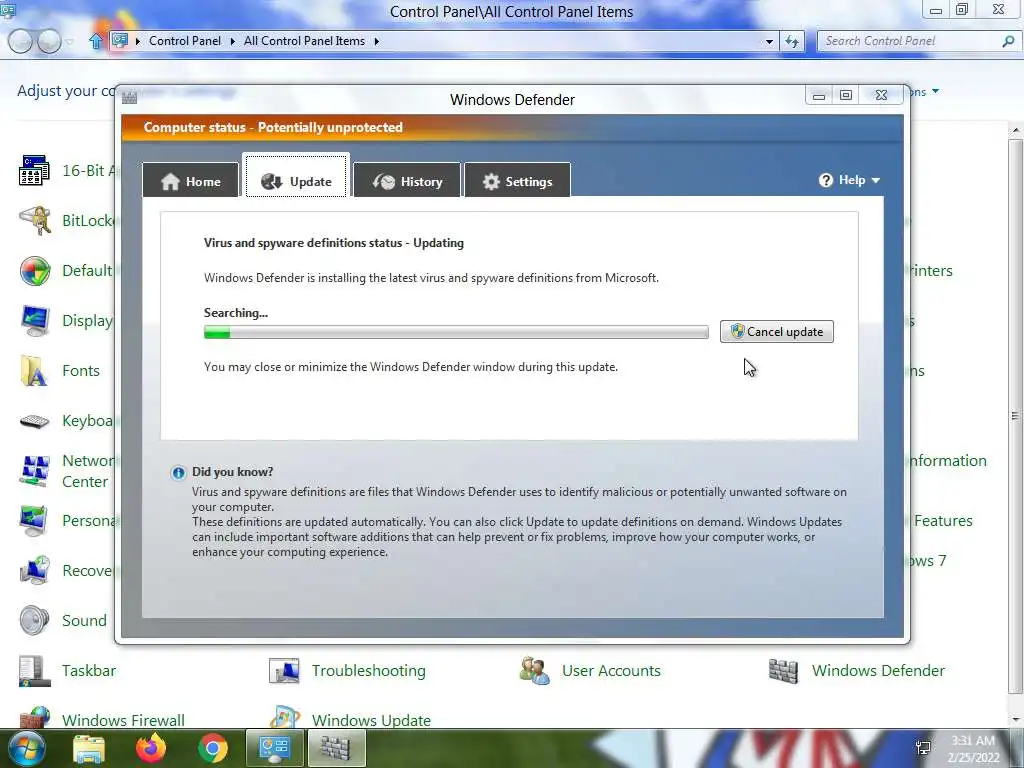The width and height of the screenshot is (1024, 768).
Task: Open the Taskbar icon in Control Panel
Action: pos(35,671)
